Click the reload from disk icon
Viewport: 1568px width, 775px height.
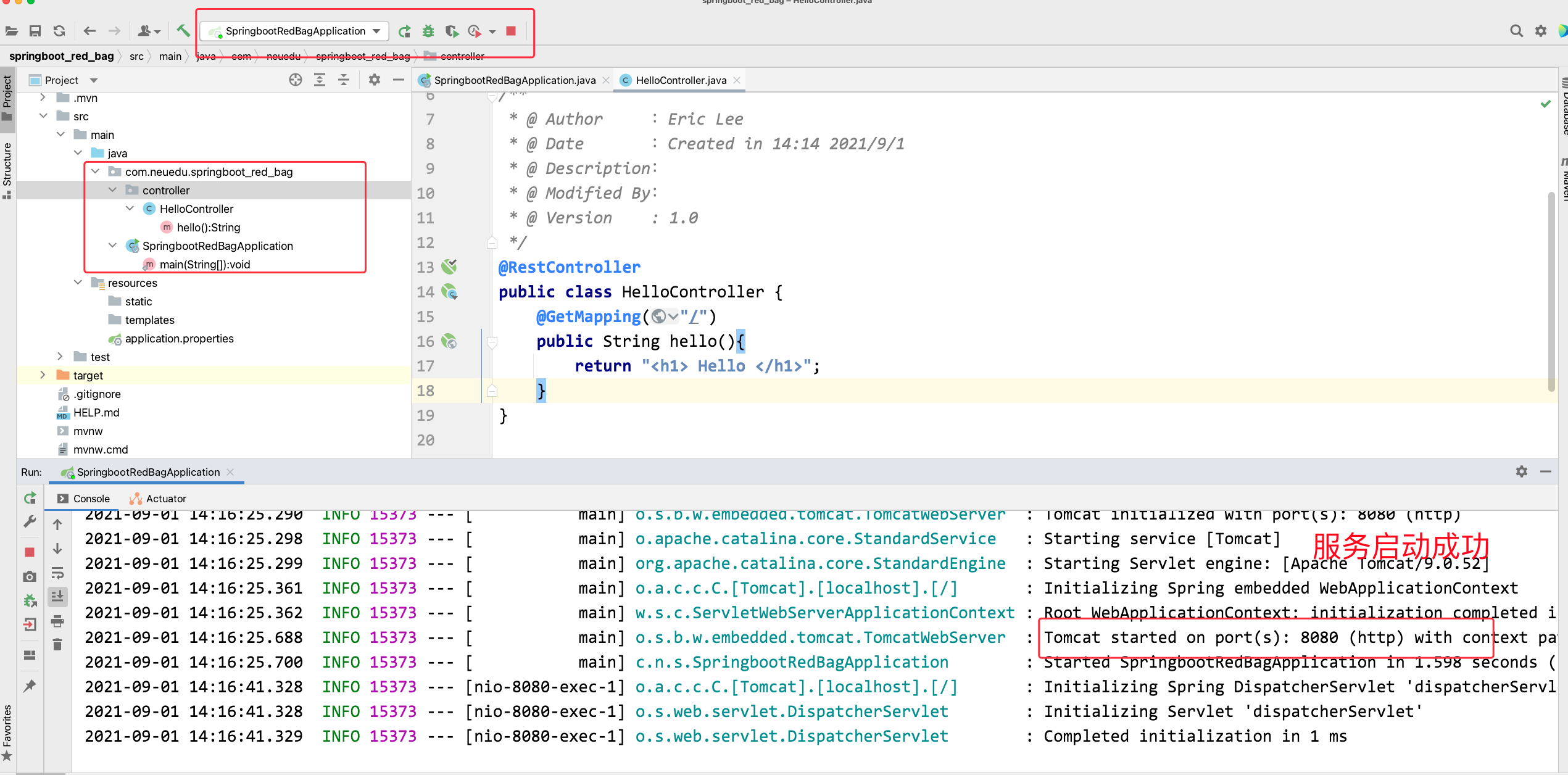(x=59, y=31)
